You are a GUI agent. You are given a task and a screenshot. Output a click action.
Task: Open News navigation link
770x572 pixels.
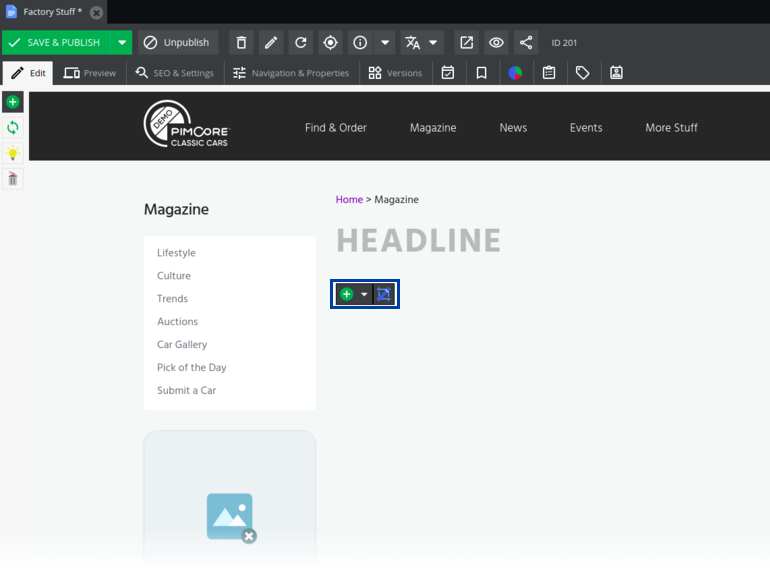[x=513, y=128]
